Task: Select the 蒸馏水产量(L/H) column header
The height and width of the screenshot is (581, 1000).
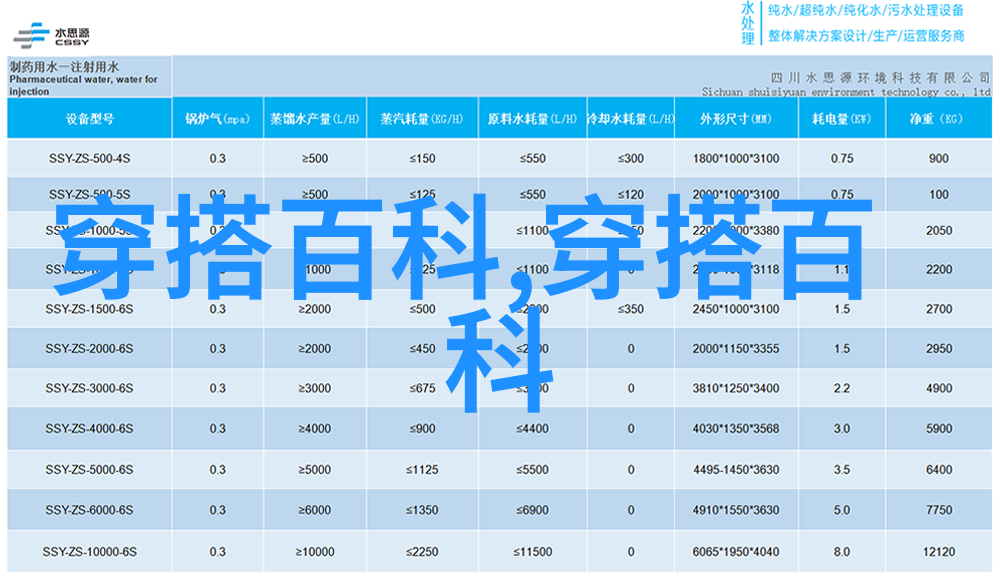Action: pos(314,119)
